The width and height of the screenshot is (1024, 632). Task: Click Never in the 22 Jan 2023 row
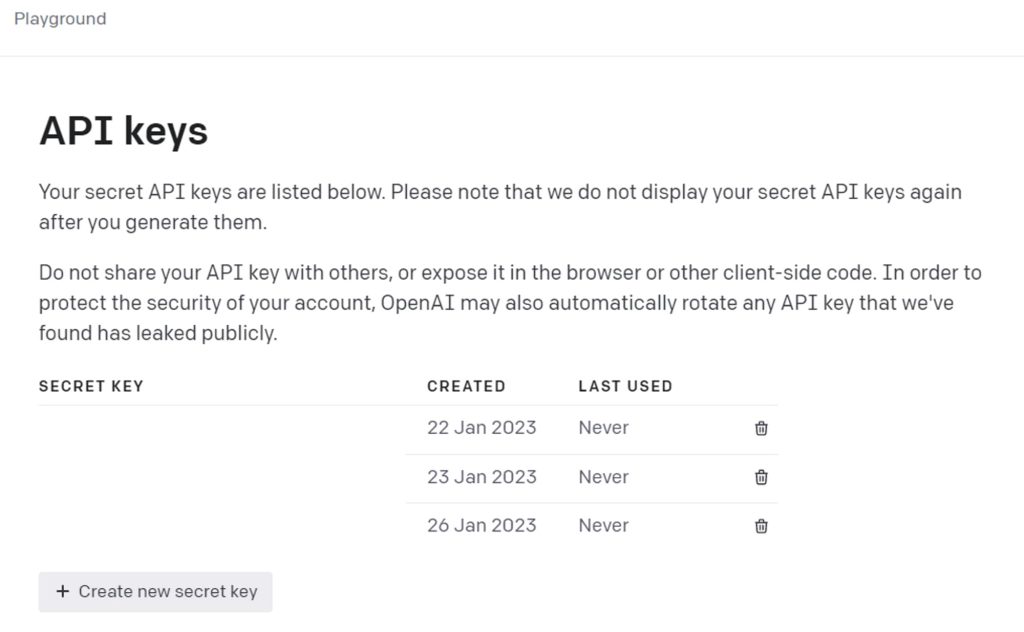[603, 428]
